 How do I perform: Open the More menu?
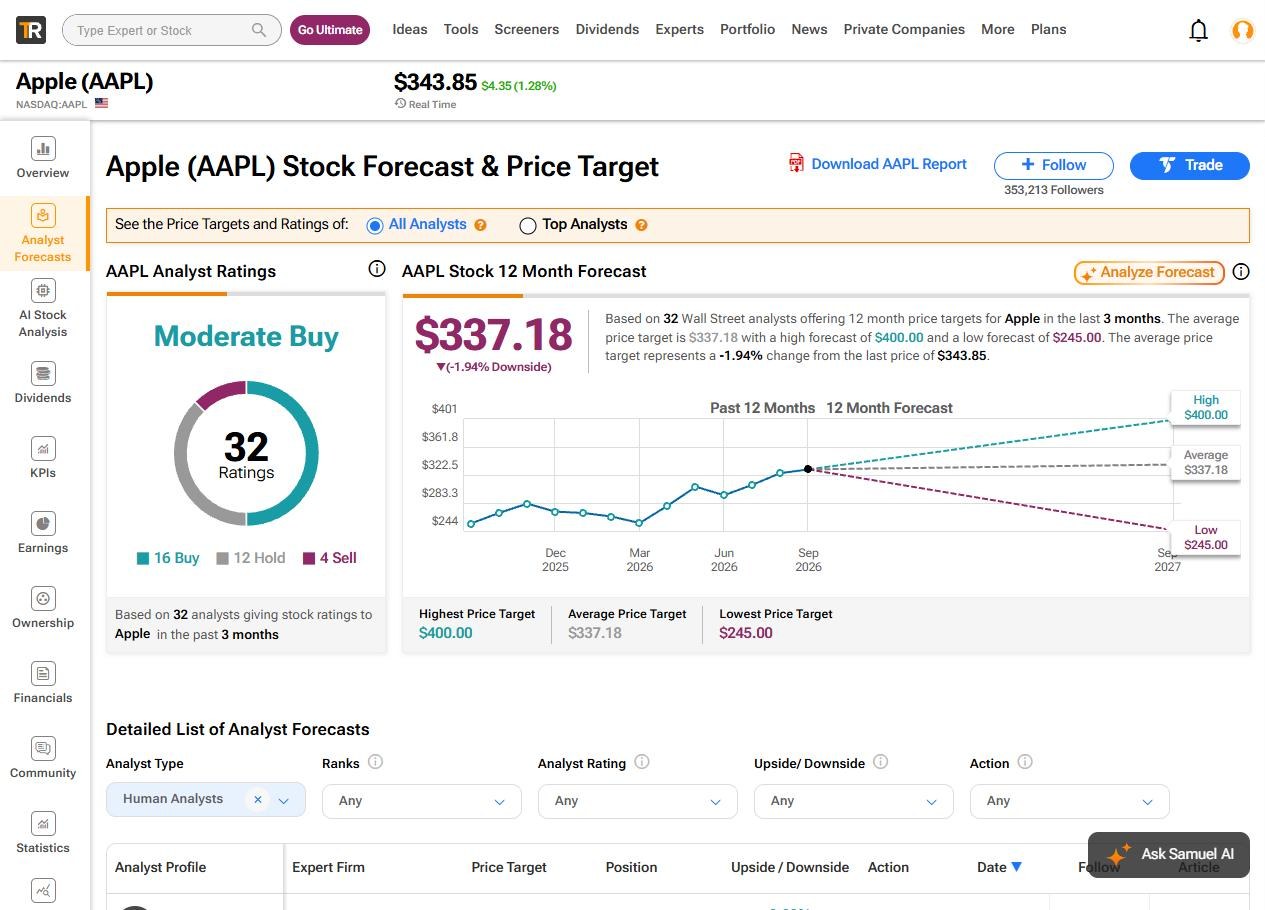pos(998,29)
